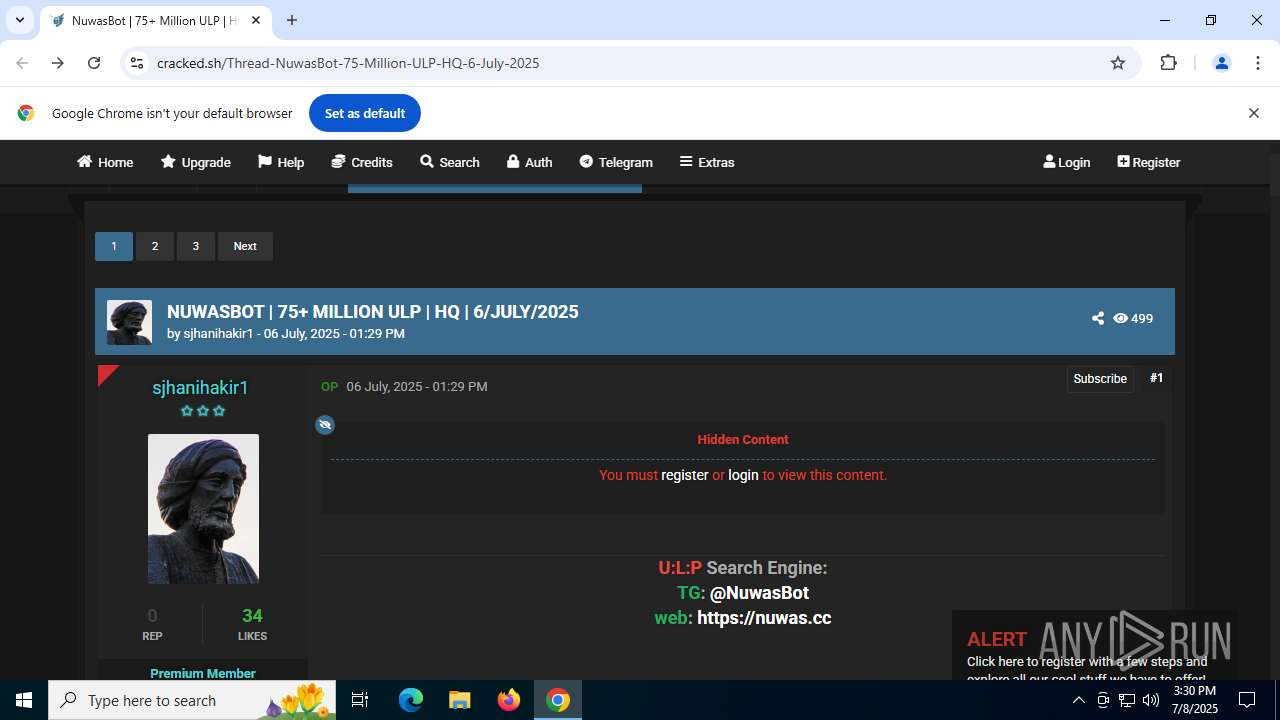Expand the Extras menu
The height and width of the screenshot is (720, 1280).
707,162
